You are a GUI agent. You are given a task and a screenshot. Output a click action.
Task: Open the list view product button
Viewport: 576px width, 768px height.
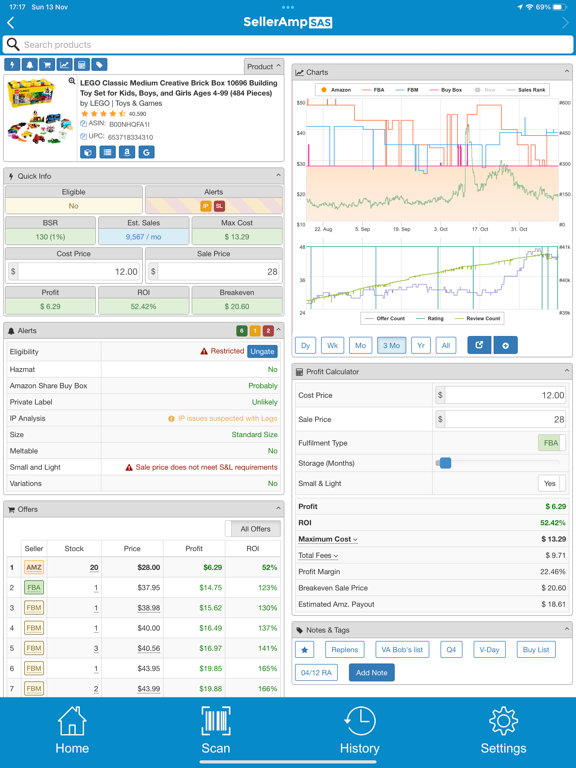tap(108, 152)
